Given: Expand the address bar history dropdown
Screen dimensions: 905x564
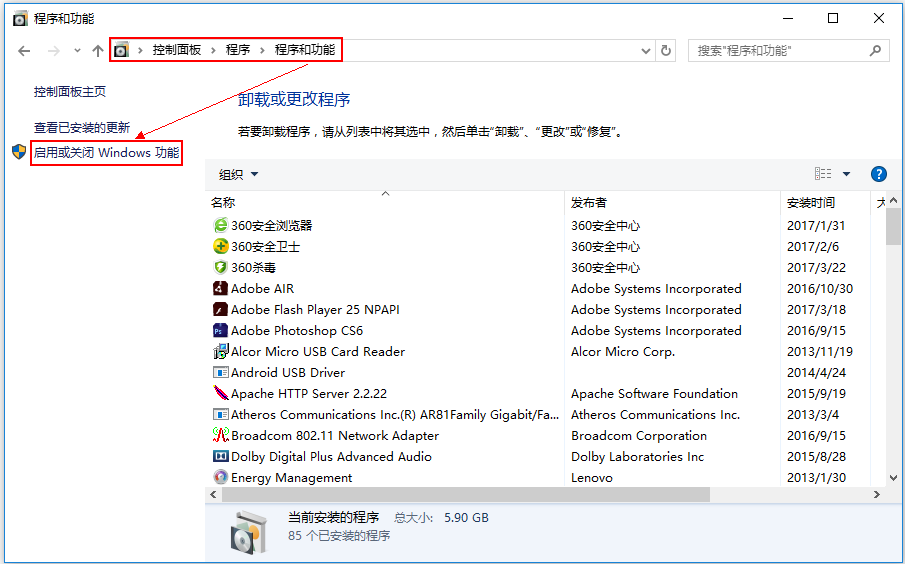Looking at the screenshot, I should (x=646, y=51).
